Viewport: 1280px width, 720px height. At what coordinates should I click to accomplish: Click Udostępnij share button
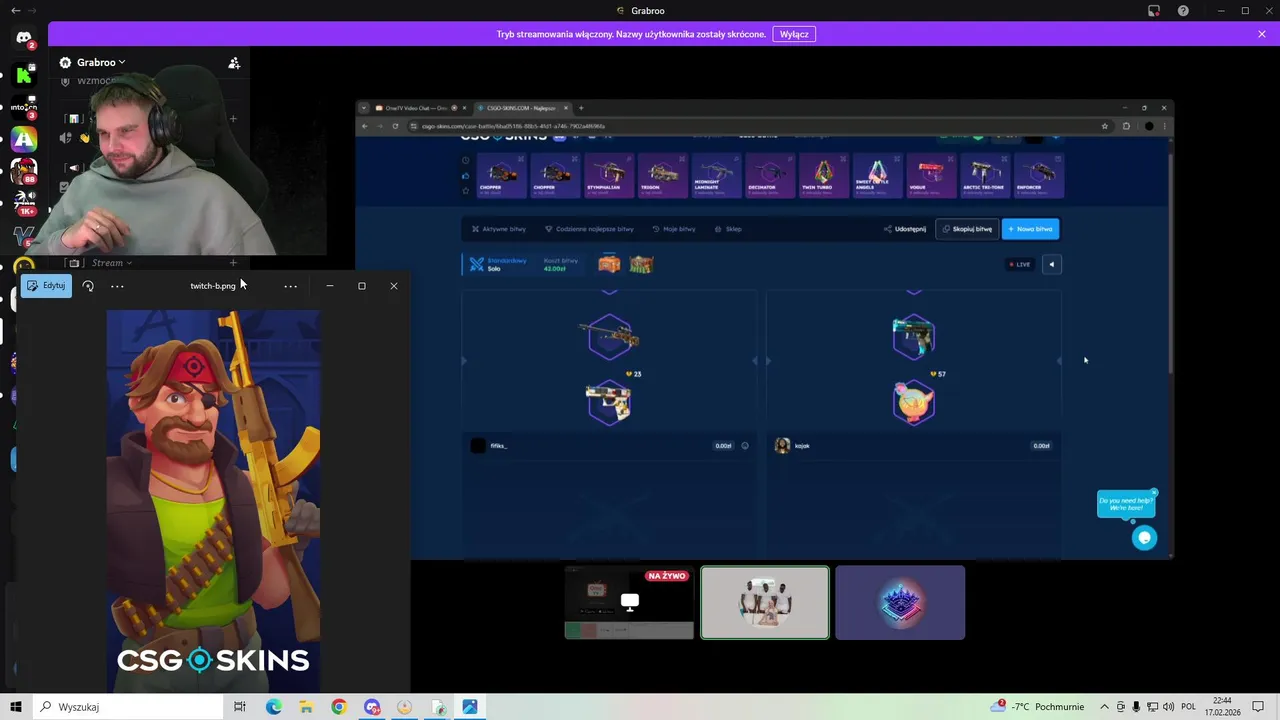(x=905, y=229)
